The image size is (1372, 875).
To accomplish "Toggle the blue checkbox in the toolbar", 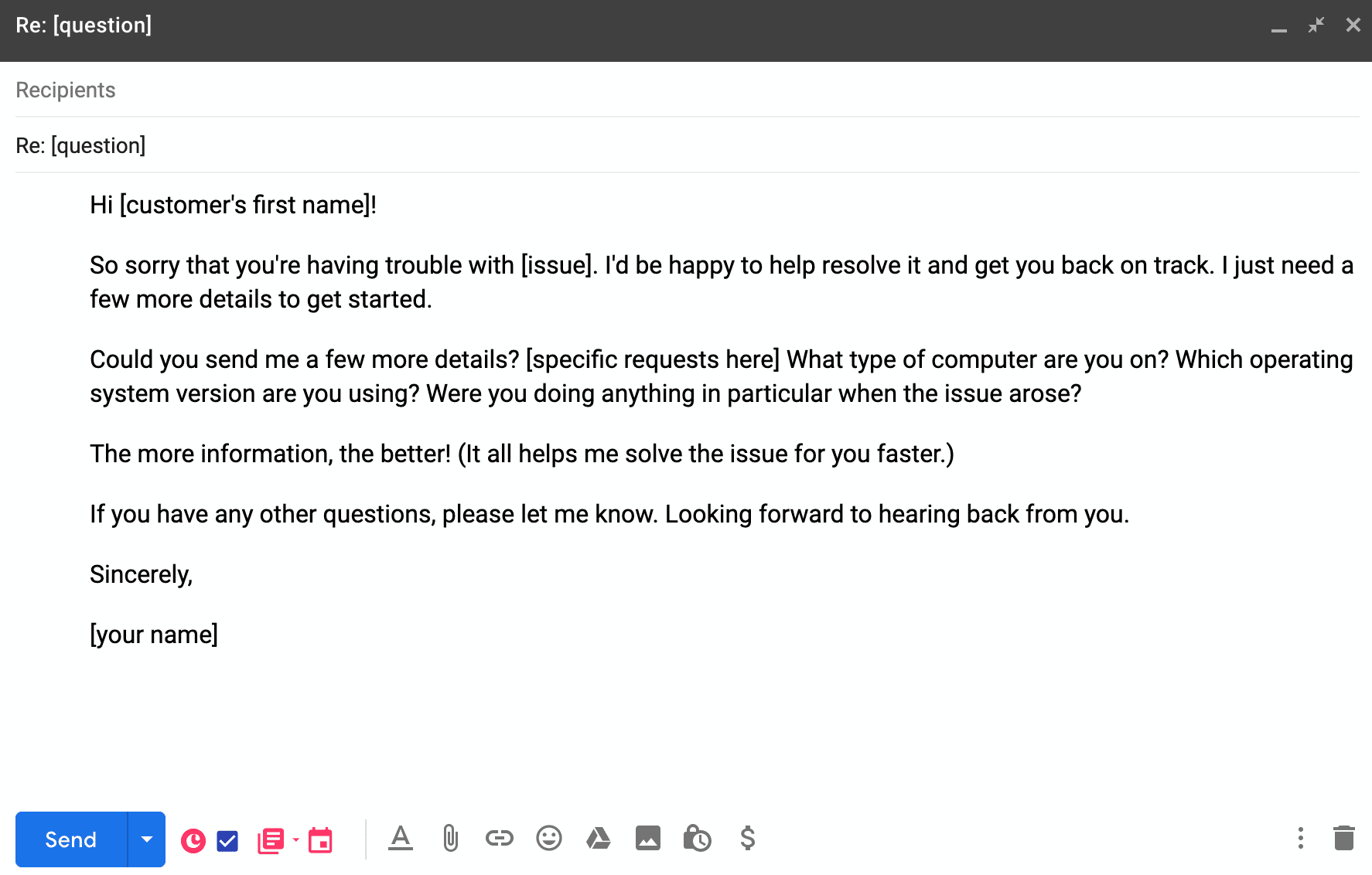I will point(227,840).
